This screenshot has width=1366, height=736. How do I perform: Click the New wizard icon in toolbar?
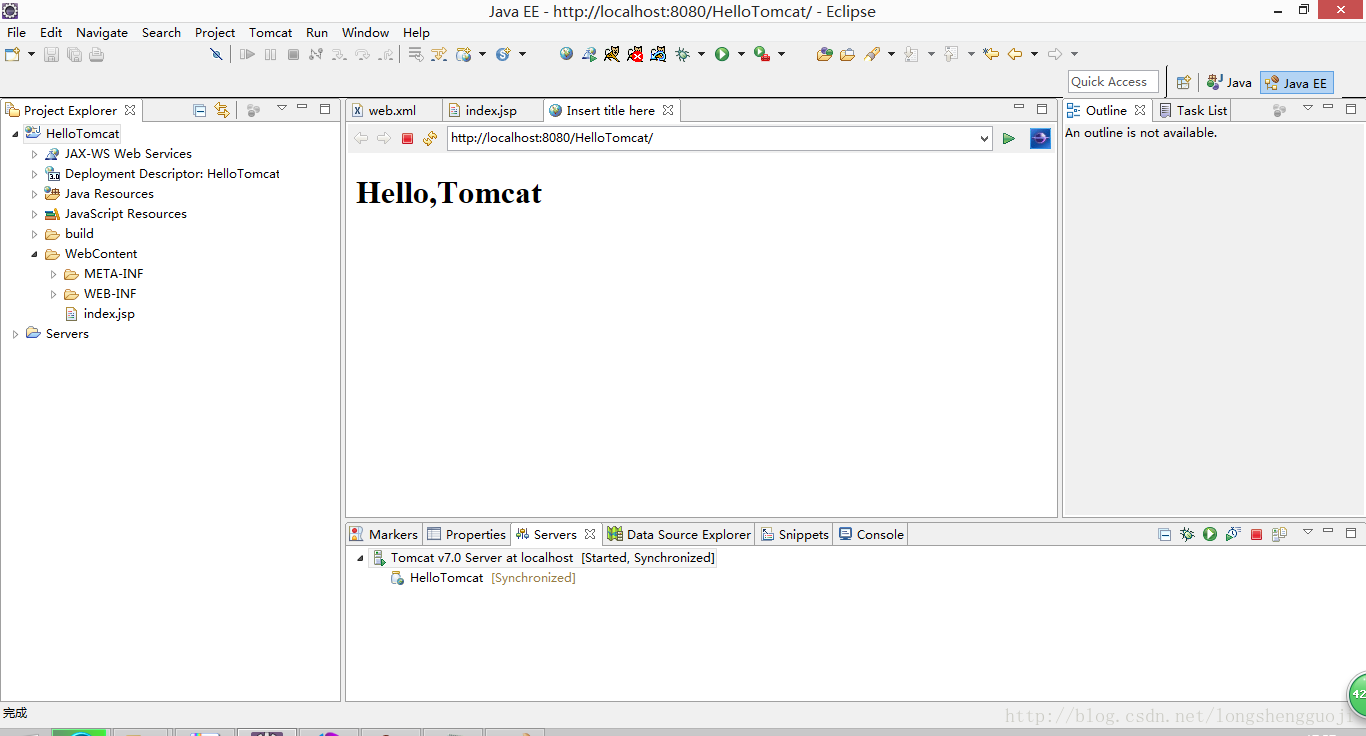13,54
